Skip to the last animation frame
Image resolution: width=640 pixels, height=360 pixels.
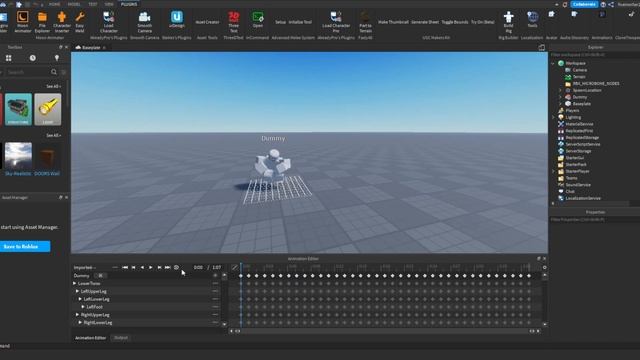(167, 267)
